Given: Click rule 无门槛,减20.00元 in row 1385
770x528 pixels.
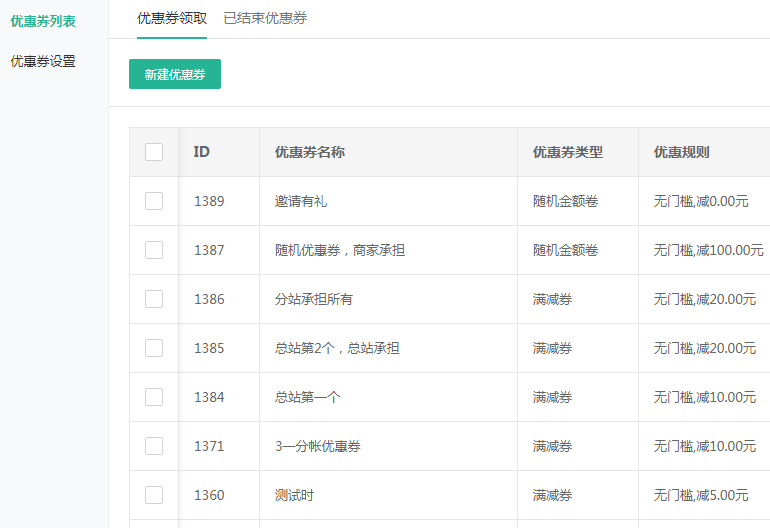Looking at the screenshot, I should (705, 348).
